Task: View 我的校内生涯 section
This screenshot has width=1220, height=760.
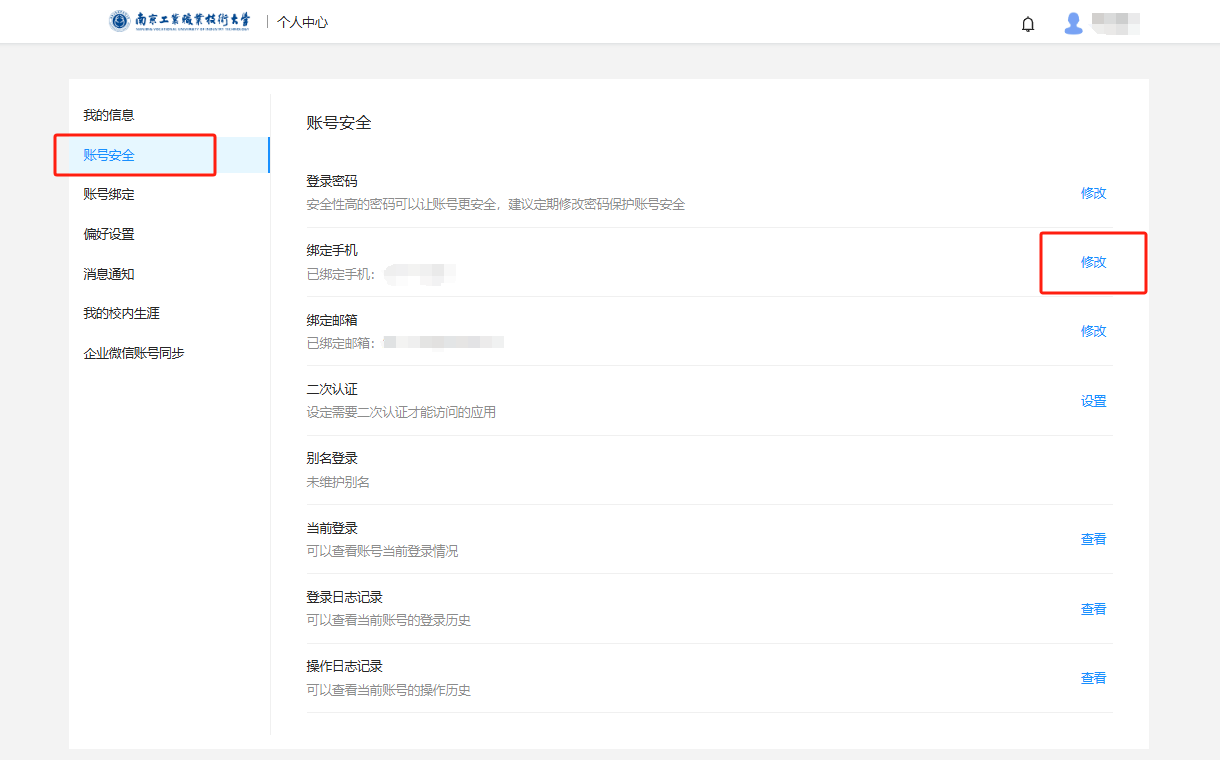Action: (121, 313)
